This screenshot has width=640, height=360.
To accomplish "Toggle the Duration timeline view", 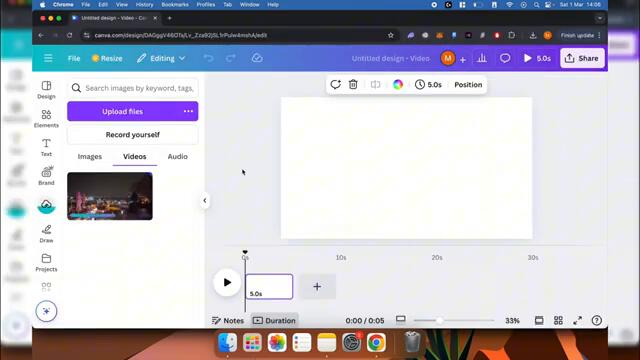I will 274,320.
